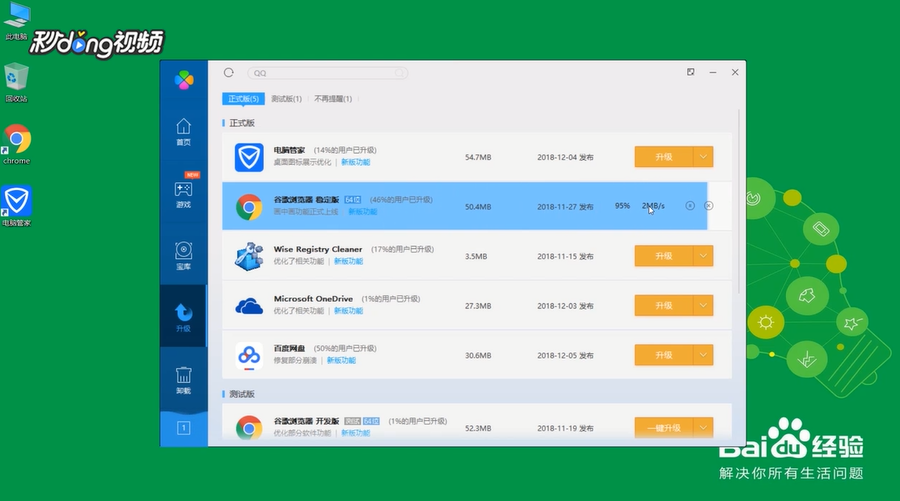Screen dimensions: 900x501
Task: Click the 电脑管家 app icon in the list
Action: tap(249, 157)
